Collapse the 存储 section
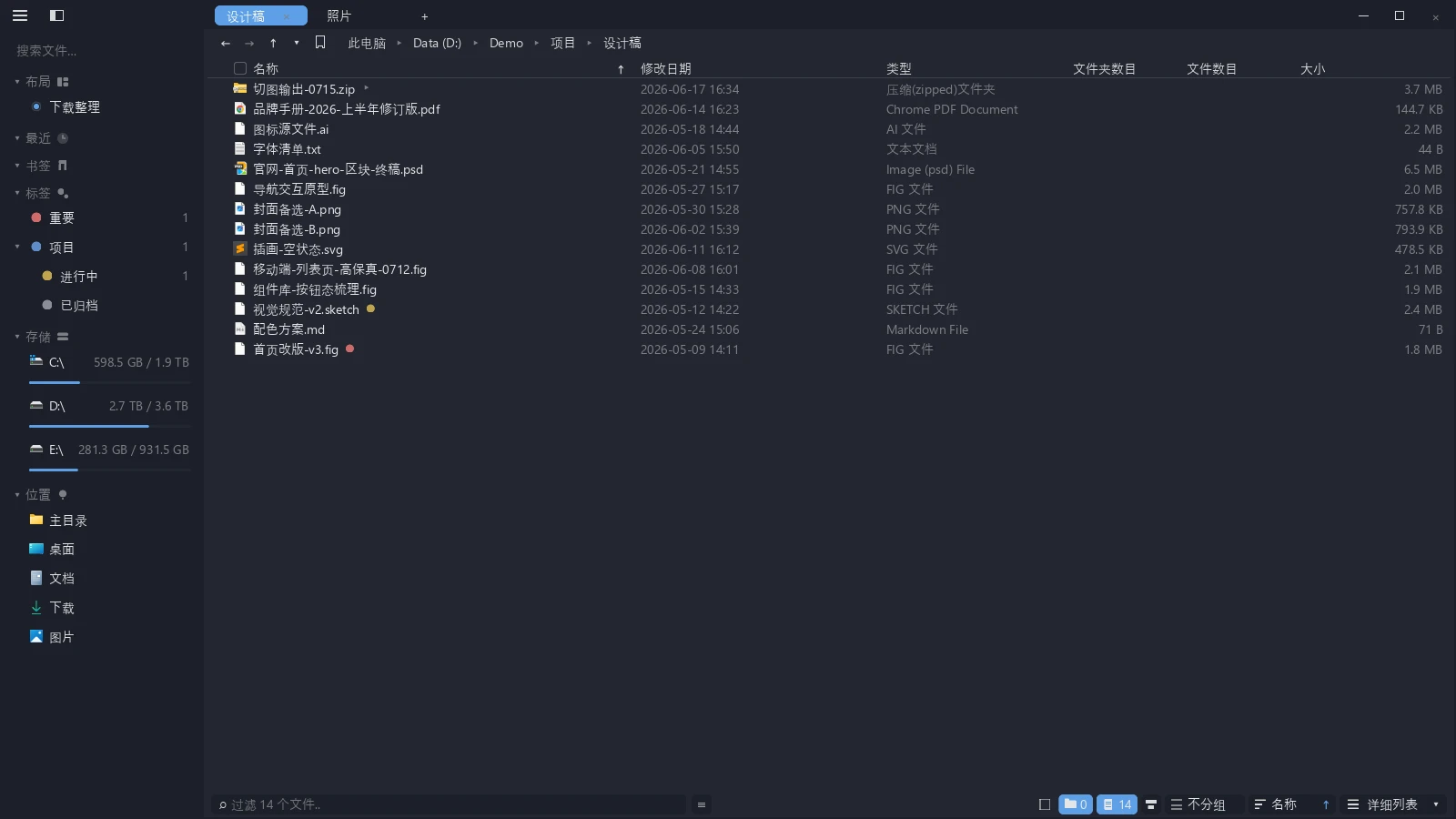1456x819 pixels. (x=17, y=337)
